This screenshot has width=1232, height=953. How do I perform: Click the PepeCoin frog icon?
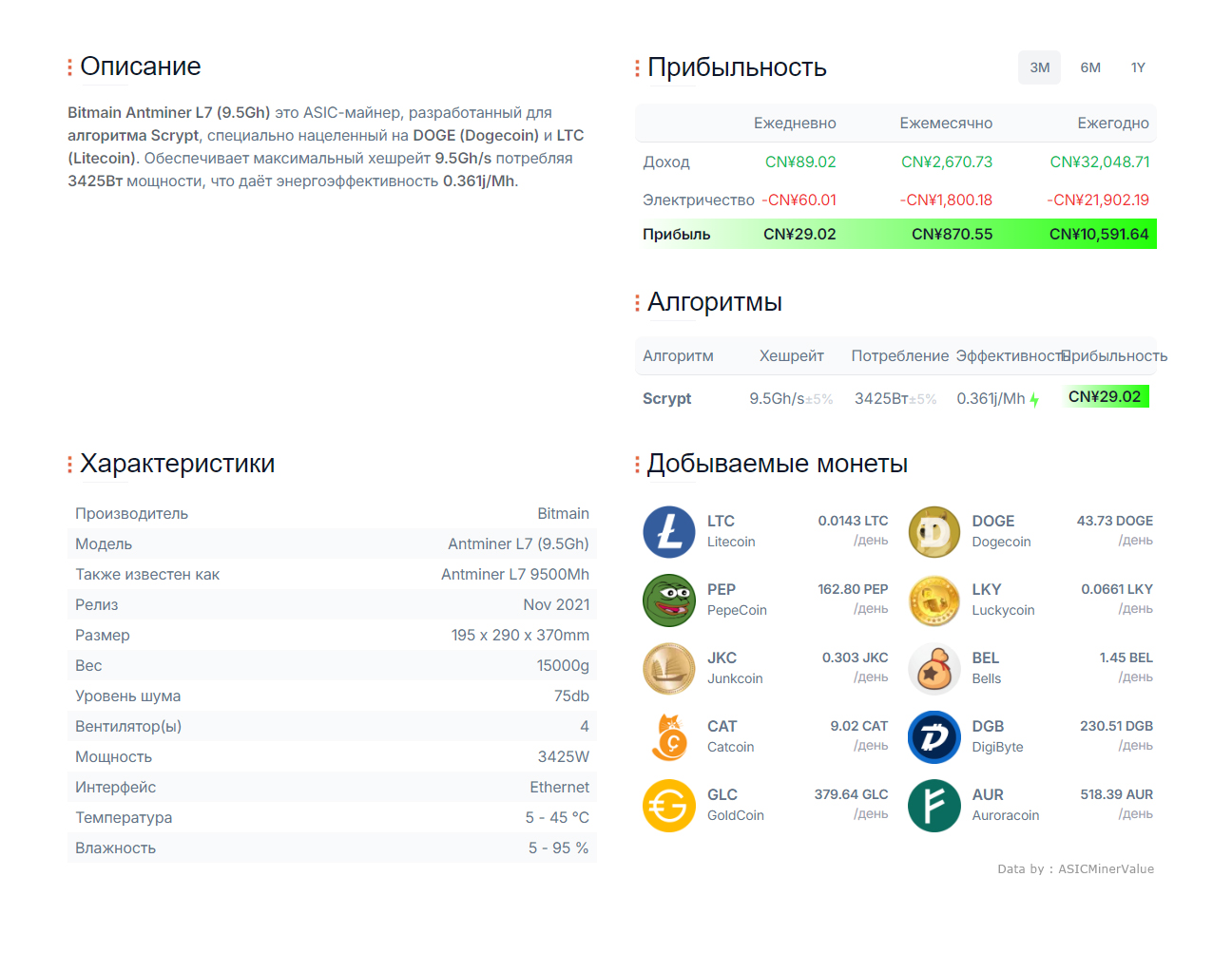click(669, 600)
